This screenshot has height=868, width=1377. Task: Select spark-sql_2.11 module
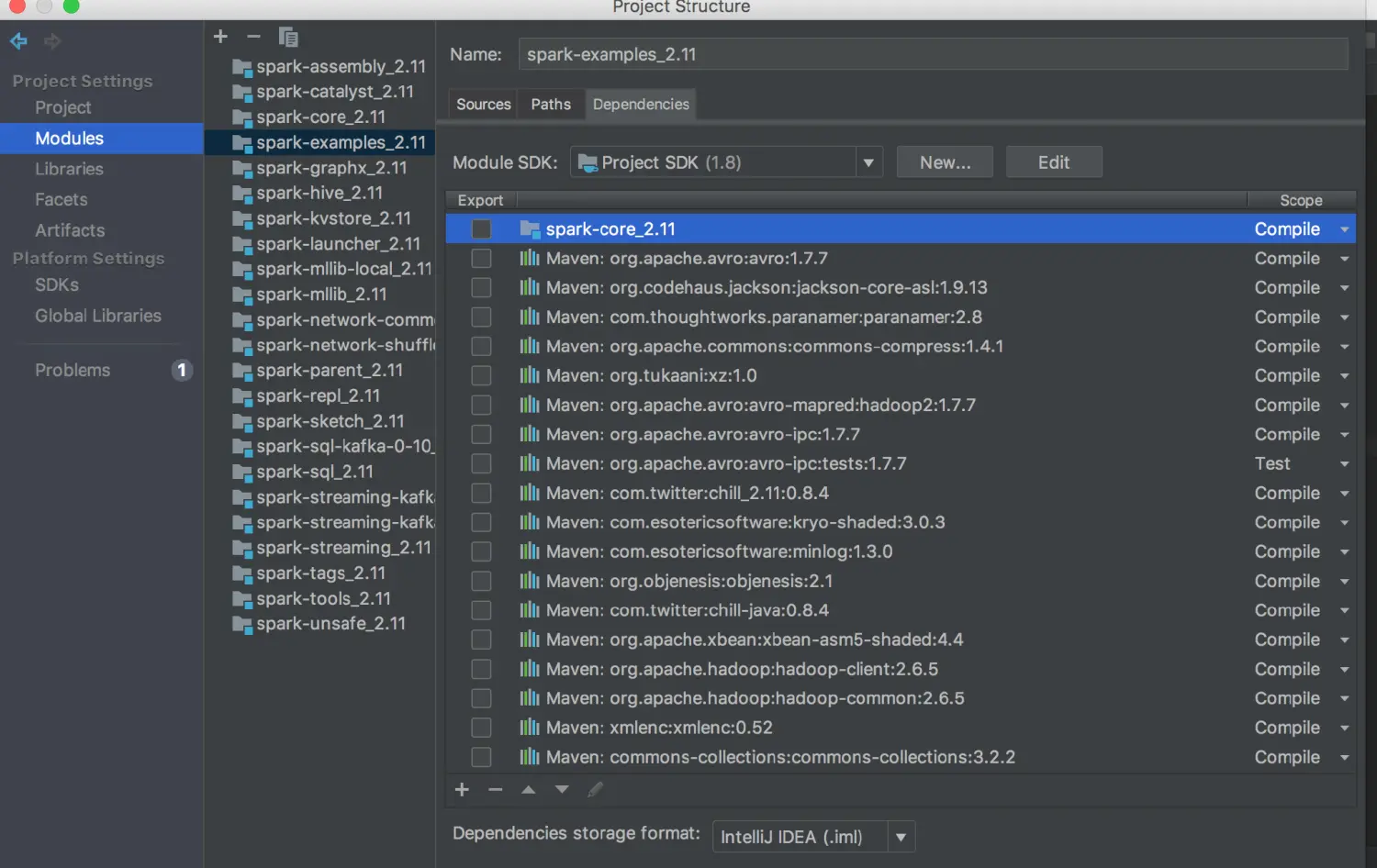[x=319, y=472]
